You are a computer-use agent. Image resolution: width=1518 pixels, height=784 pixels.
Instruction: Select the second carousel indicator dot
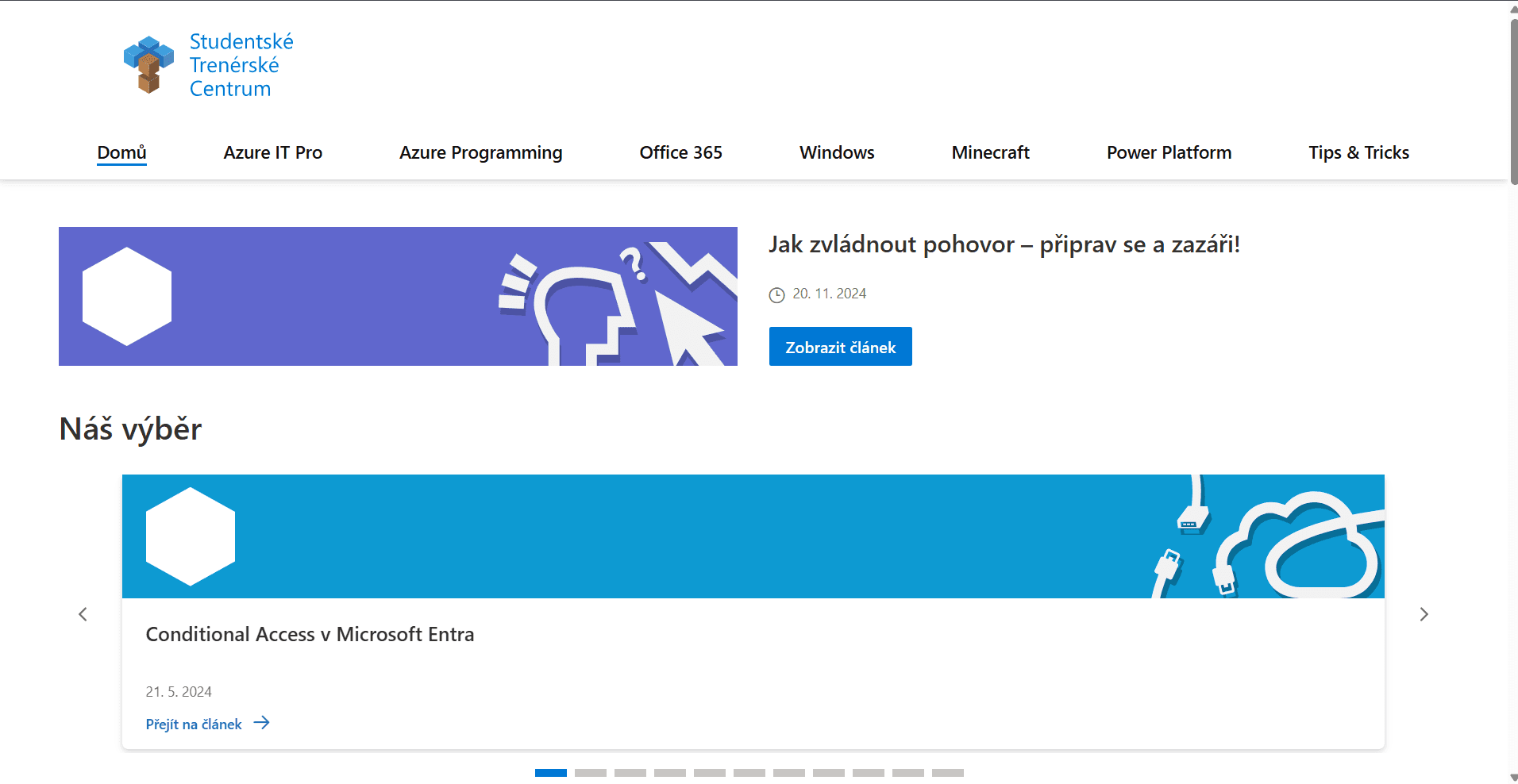click(591, 773)
